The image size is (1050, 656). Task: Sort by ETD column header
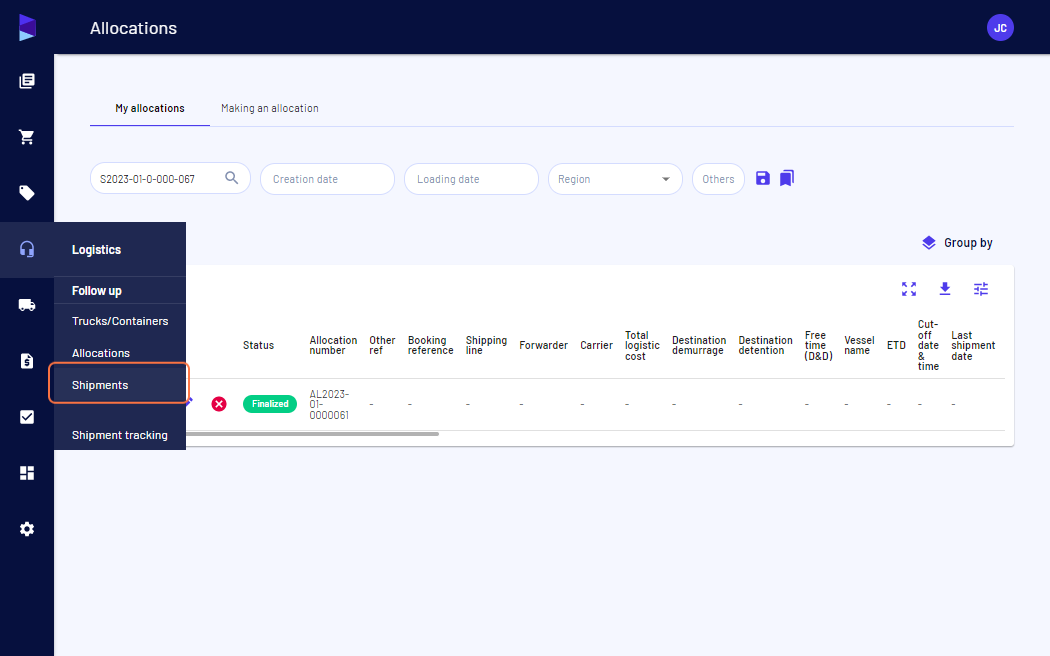[896, 345]
